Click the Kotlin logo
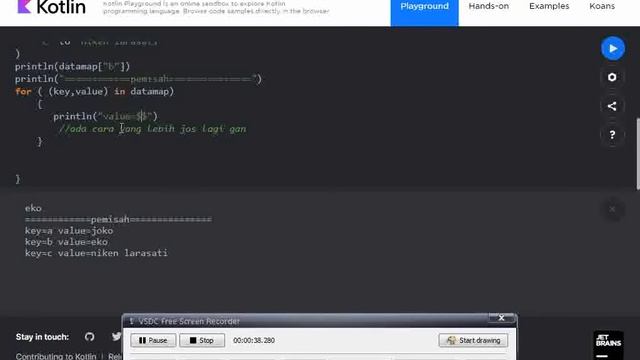 (51, 7)
